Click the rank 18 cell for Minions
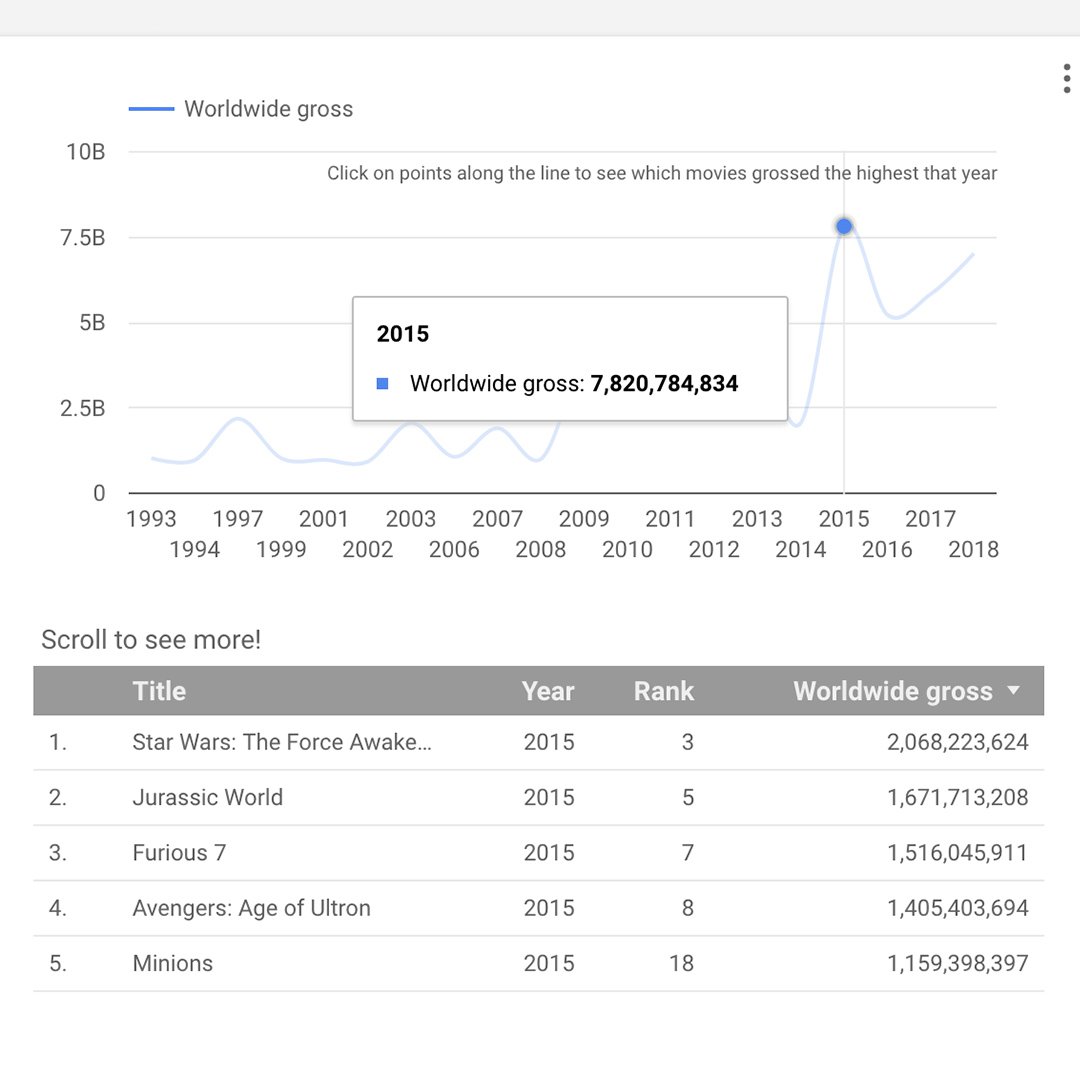The width and height of the screenshot is (1080, 1080). tap(681, 963)
